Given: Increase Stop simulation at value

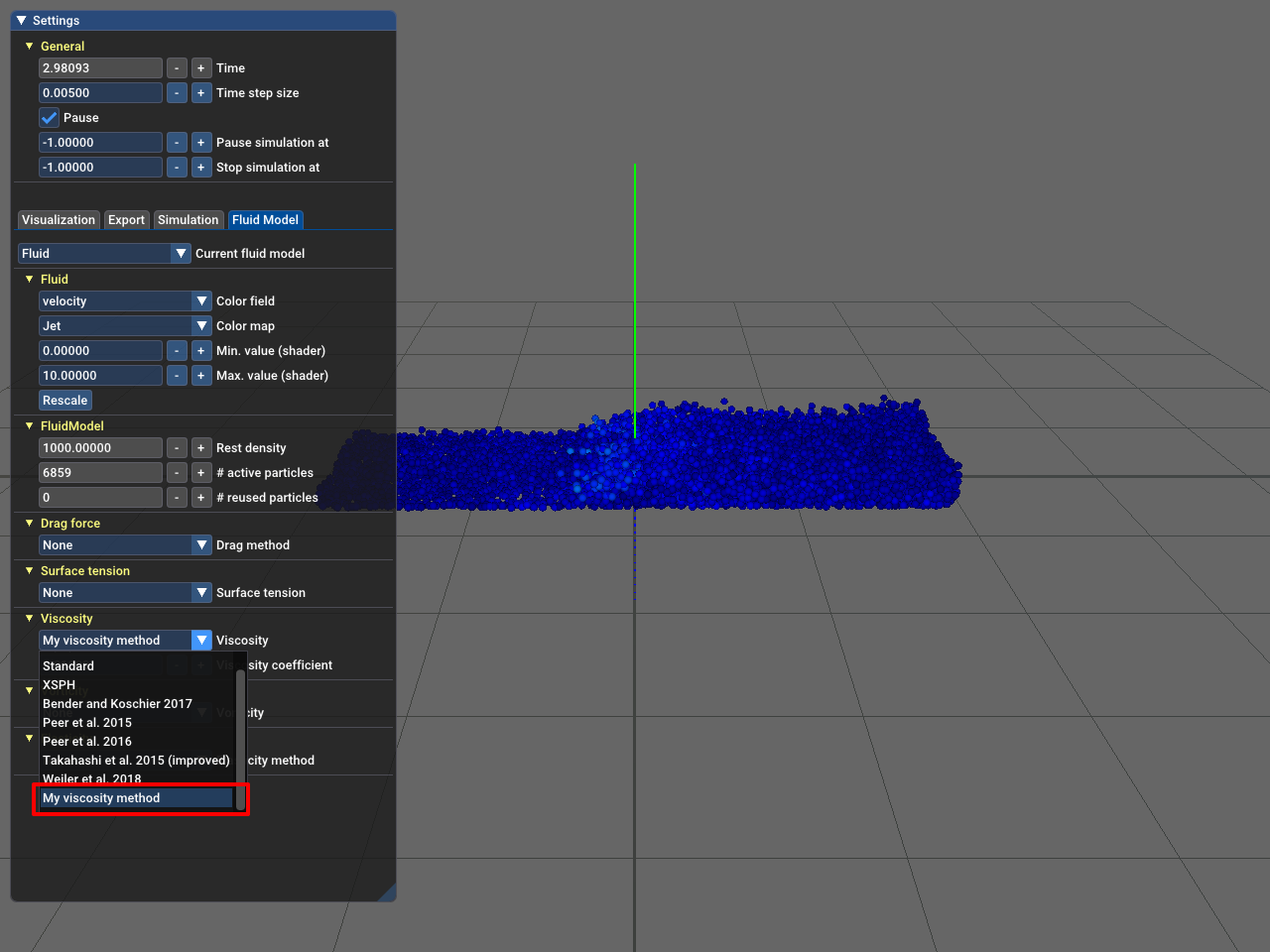Looking at the screenshot, I should tap(200, 168).
